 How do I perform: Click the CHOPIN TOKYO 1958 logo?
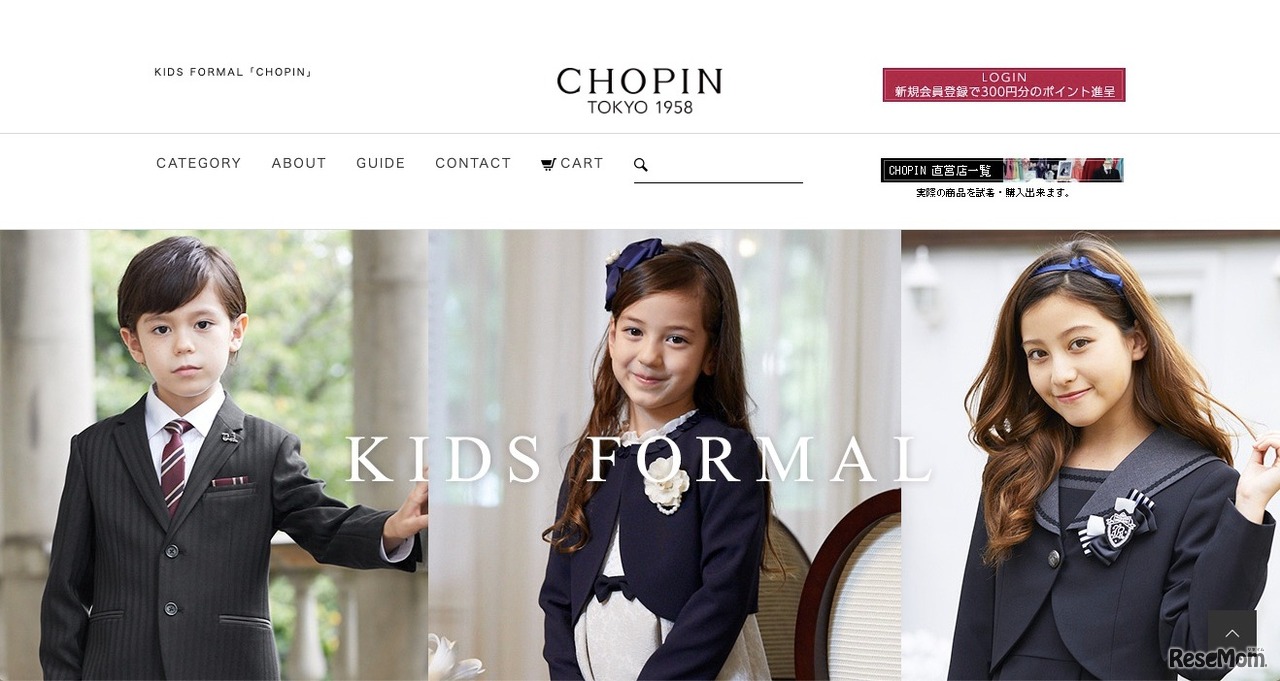pyautogui.click(x=639, y=91)
